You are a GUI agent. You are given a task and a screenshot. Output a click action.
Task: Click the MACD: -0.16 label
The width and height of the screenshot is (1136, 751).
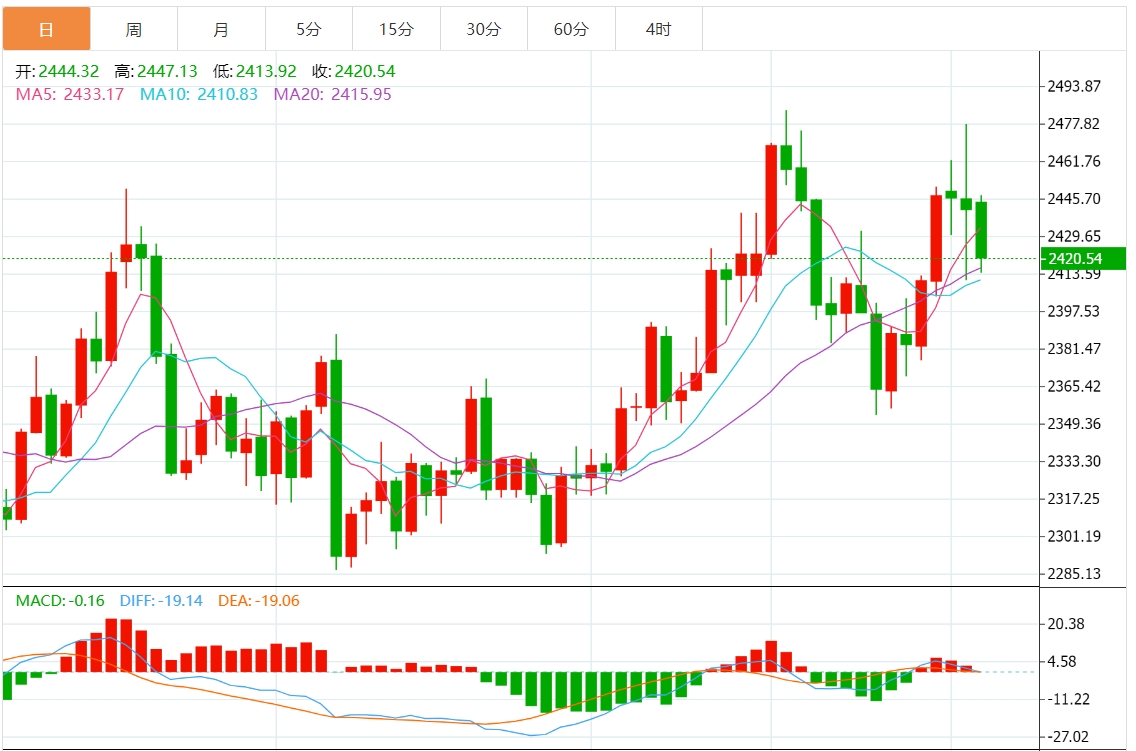(x=60, y=600)
